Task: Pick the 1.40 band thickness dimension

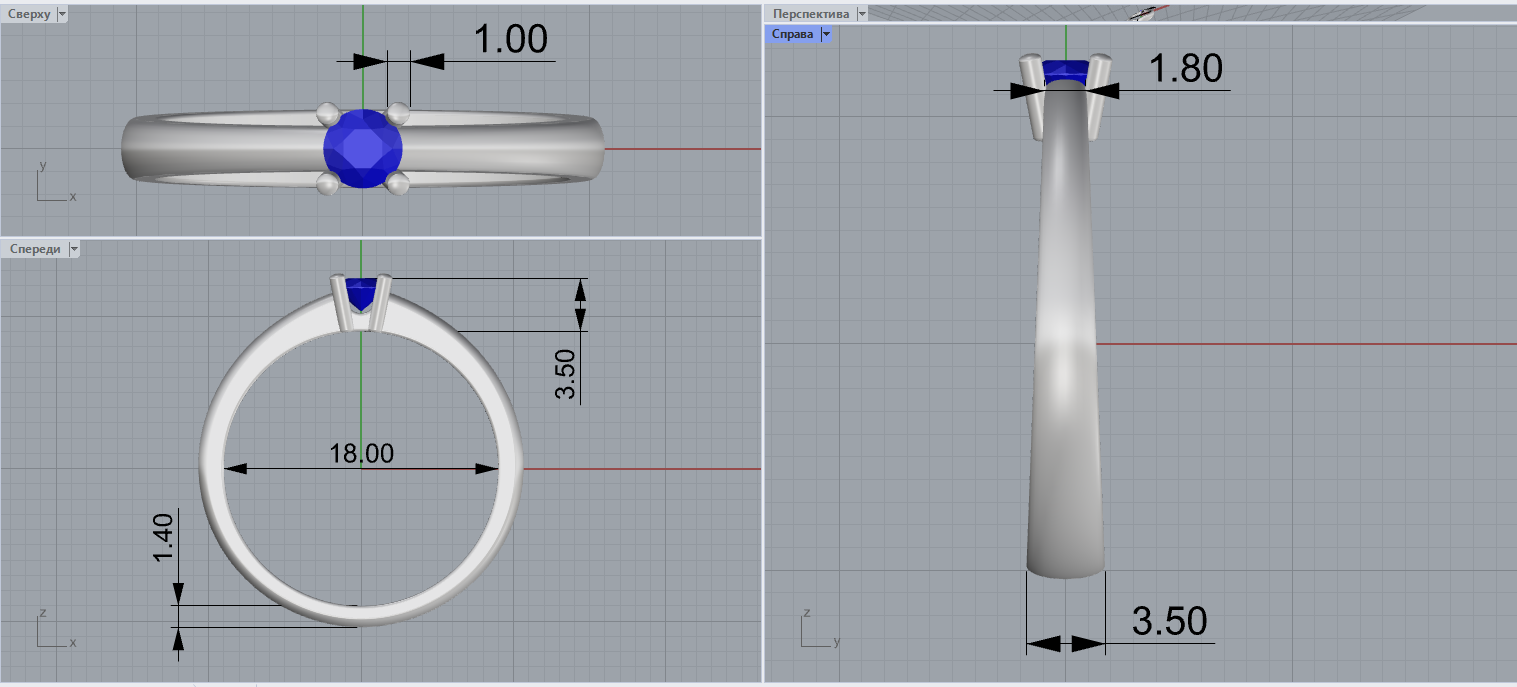Action: (x=164, y=540)
